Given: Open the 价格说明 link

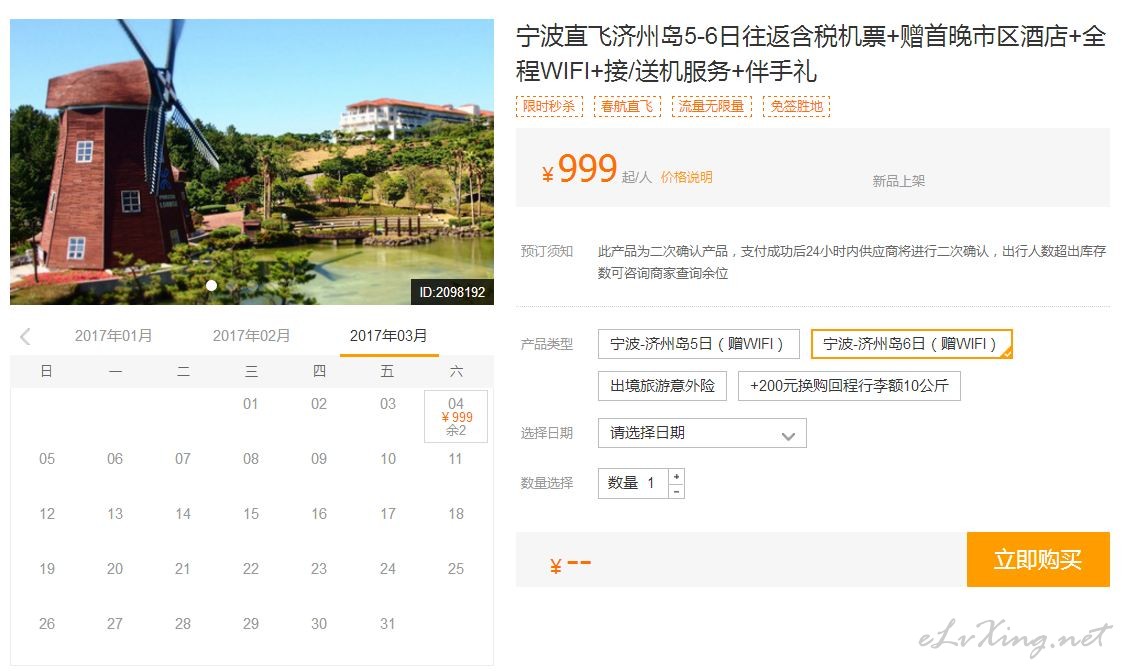Looking at the screenshot, I should 686,177.
